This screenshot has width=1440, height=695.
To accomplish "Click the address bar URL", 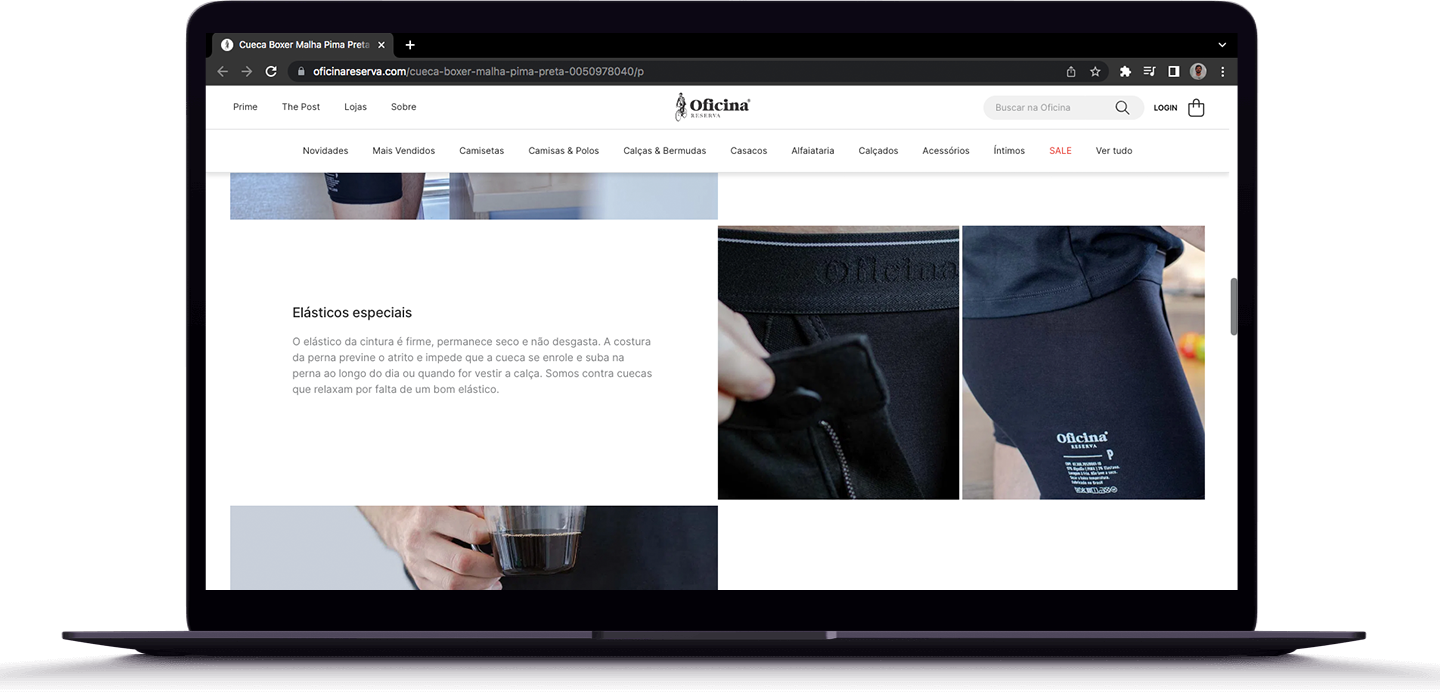I will [478, 72].
